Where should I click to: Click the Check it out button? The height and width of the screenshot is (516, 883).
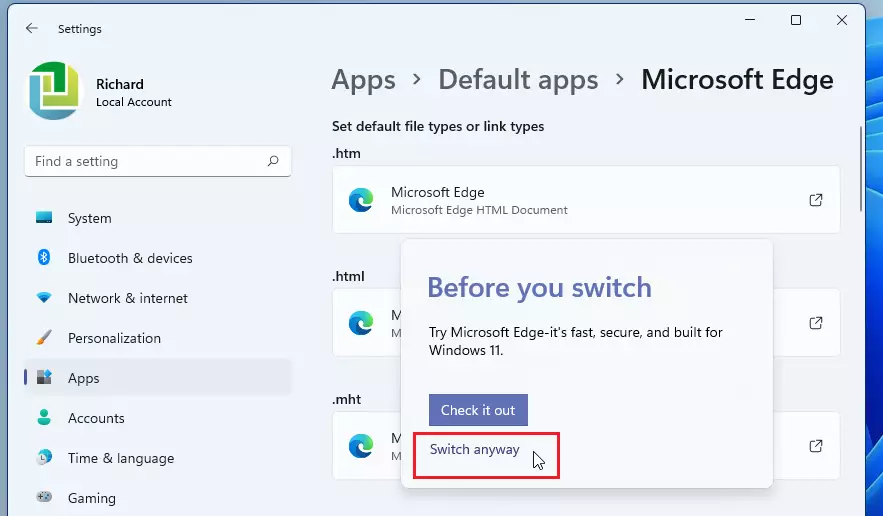tap(478, 410)
